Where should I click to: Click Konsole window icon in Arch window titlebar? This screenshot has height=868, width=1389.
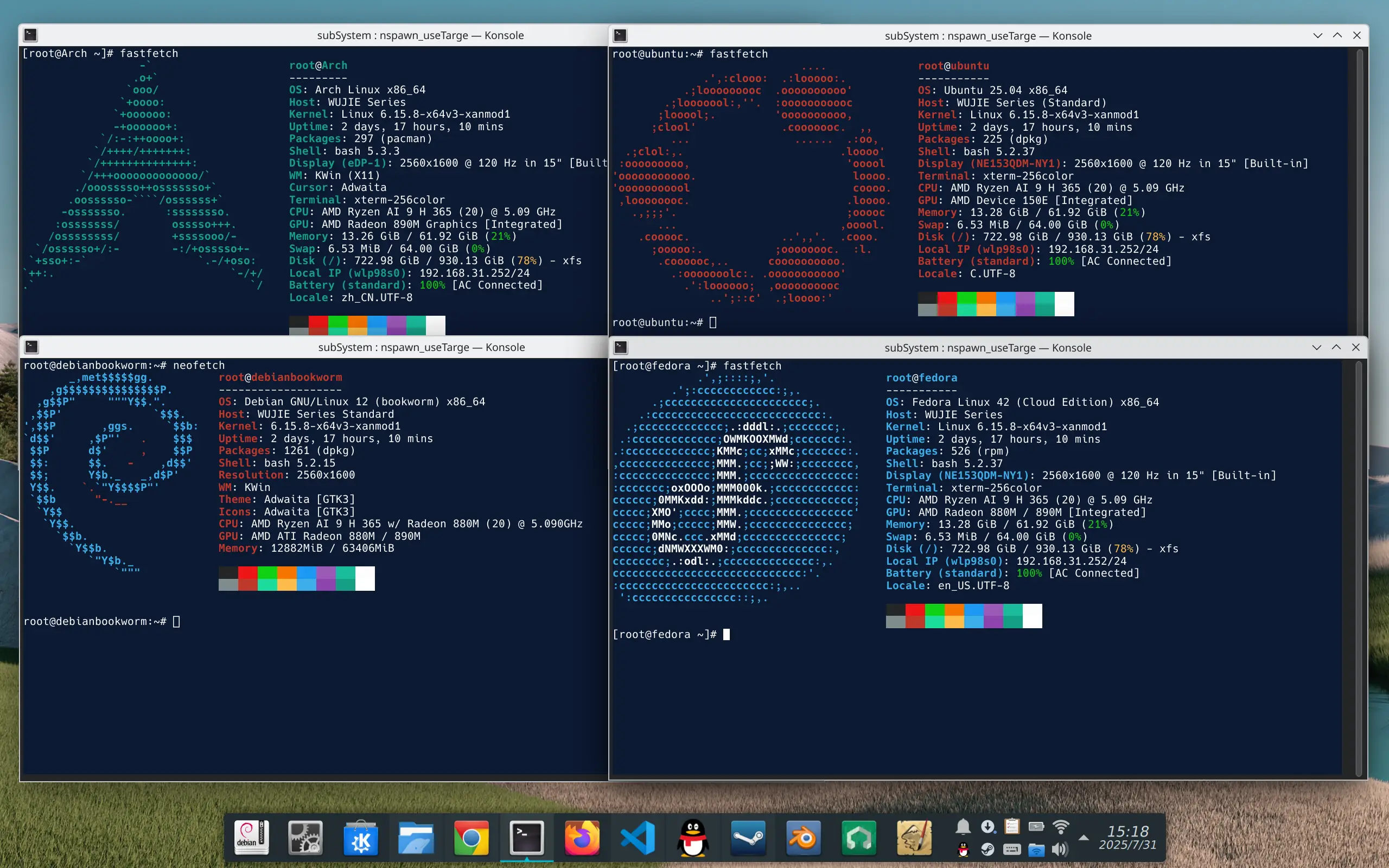[30, 35]
